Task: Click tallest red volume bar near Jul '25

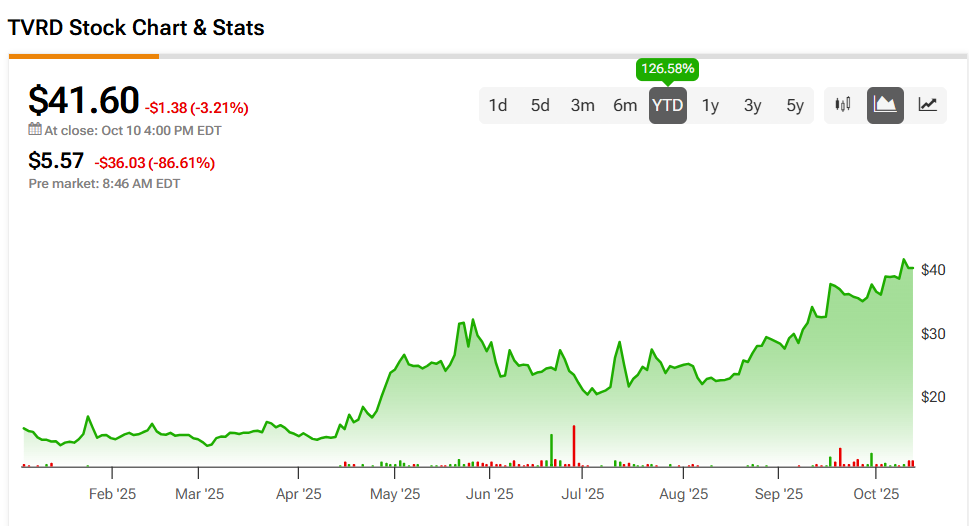Action: click(x=574, y=446)
